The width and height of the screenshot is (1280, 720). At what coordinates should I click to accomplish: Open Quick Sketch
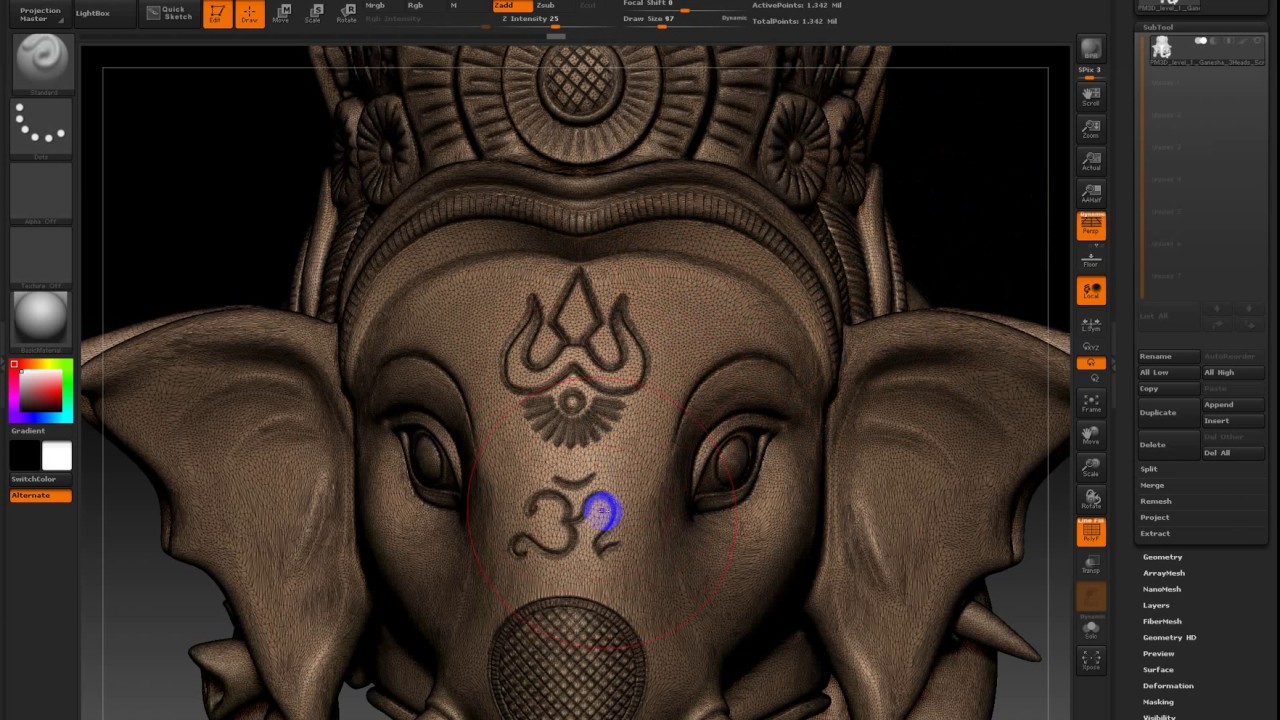167,13
